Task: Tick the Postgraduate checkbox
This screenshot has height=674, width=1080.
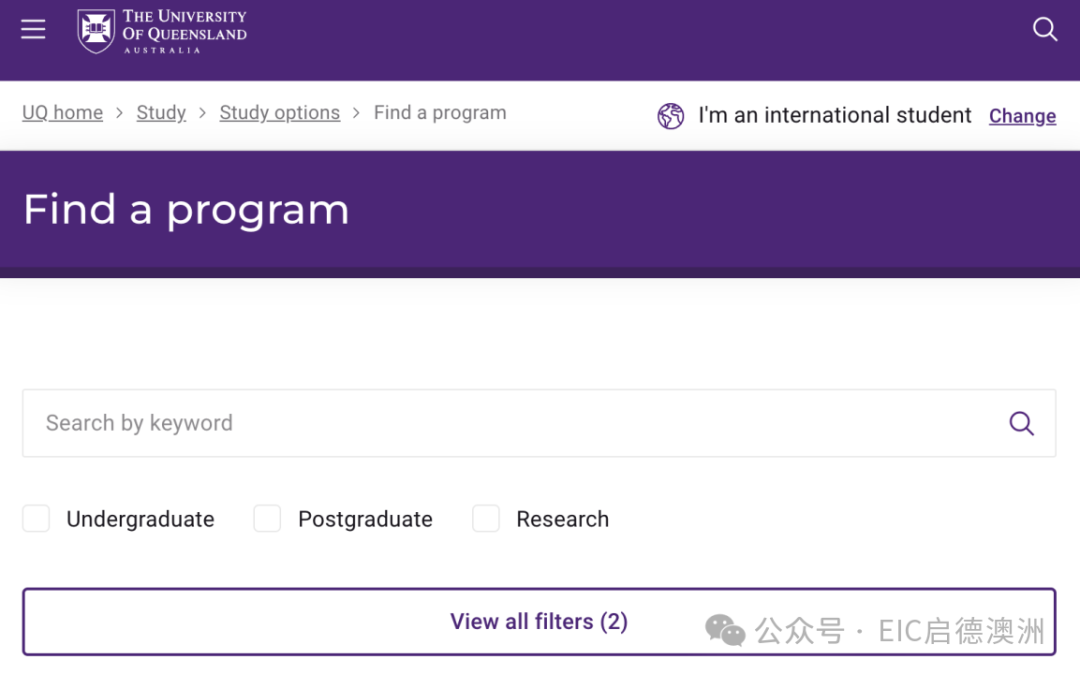Action: (267, 518)
